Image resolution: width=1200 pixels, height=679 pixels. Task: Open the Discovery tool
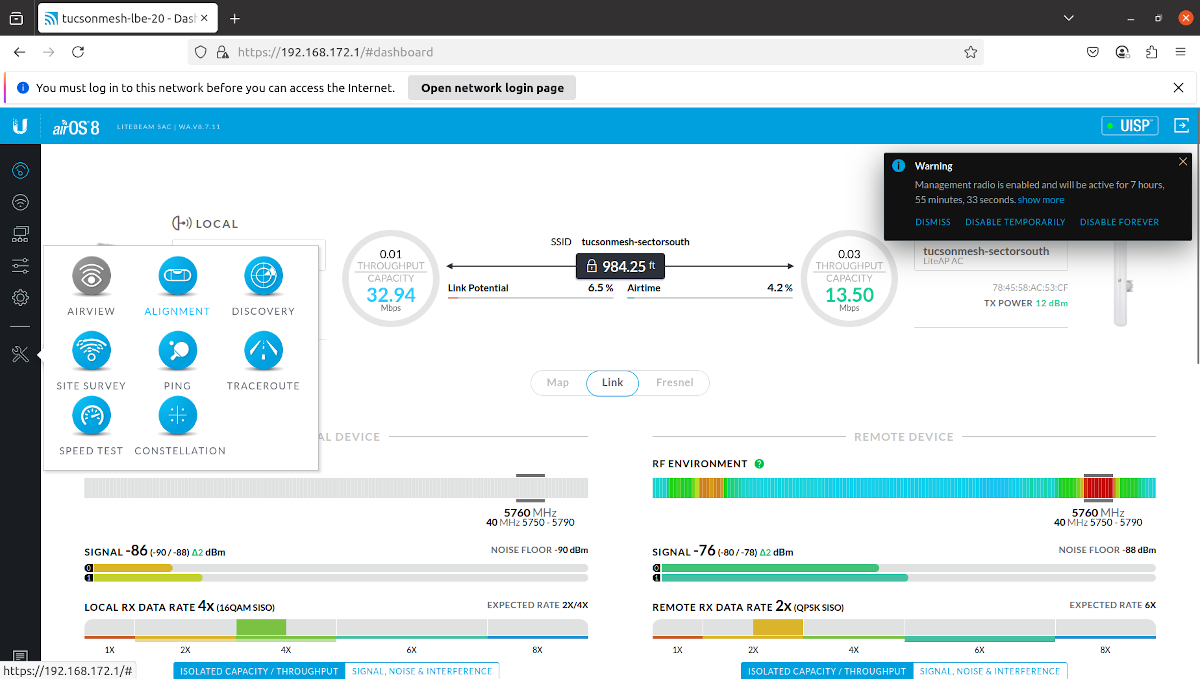coord(263,277)
